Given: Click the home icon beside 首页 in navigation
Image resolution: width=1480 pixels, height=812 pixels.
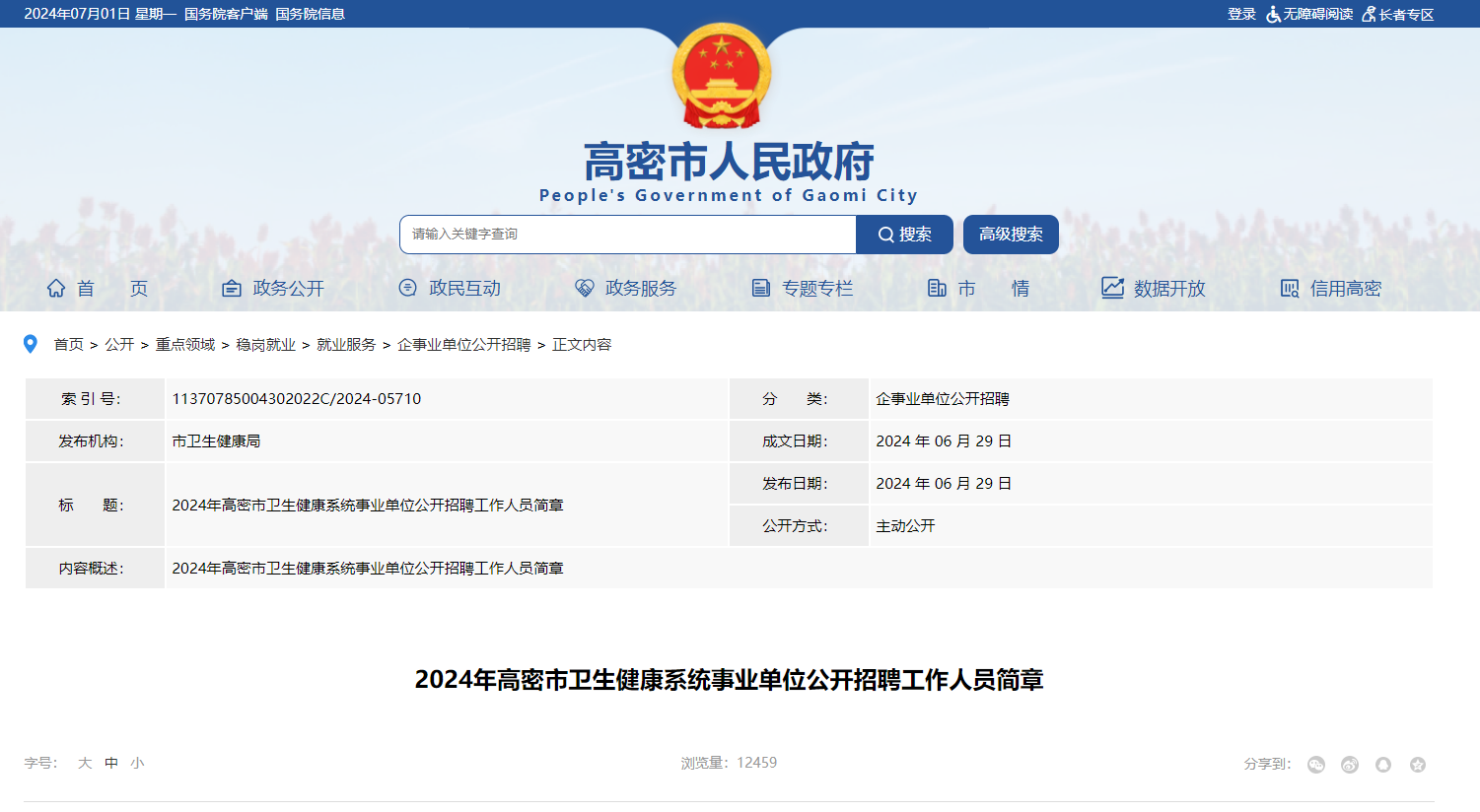Looking at the screenshot, I should 56,288.
